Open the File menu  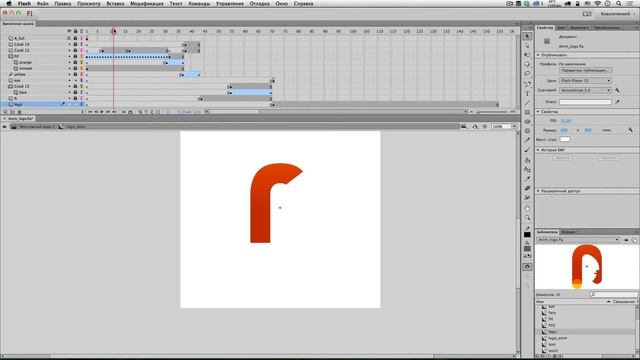coord(42,3)
